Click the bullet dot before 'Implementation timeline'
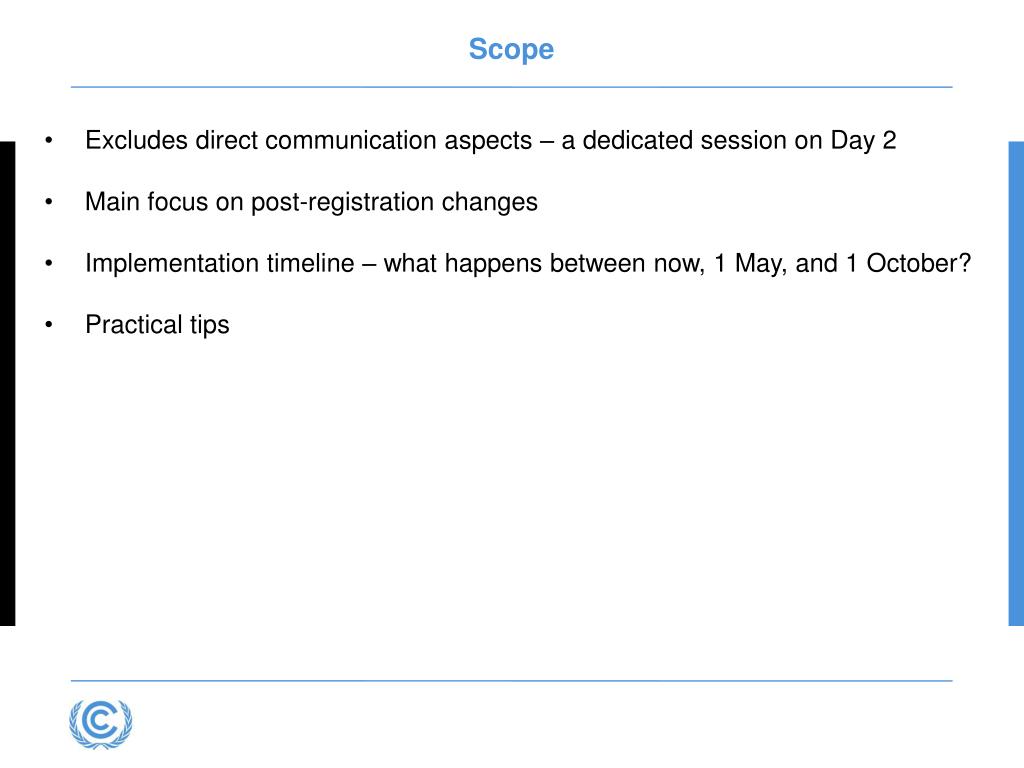 point(48,263)
